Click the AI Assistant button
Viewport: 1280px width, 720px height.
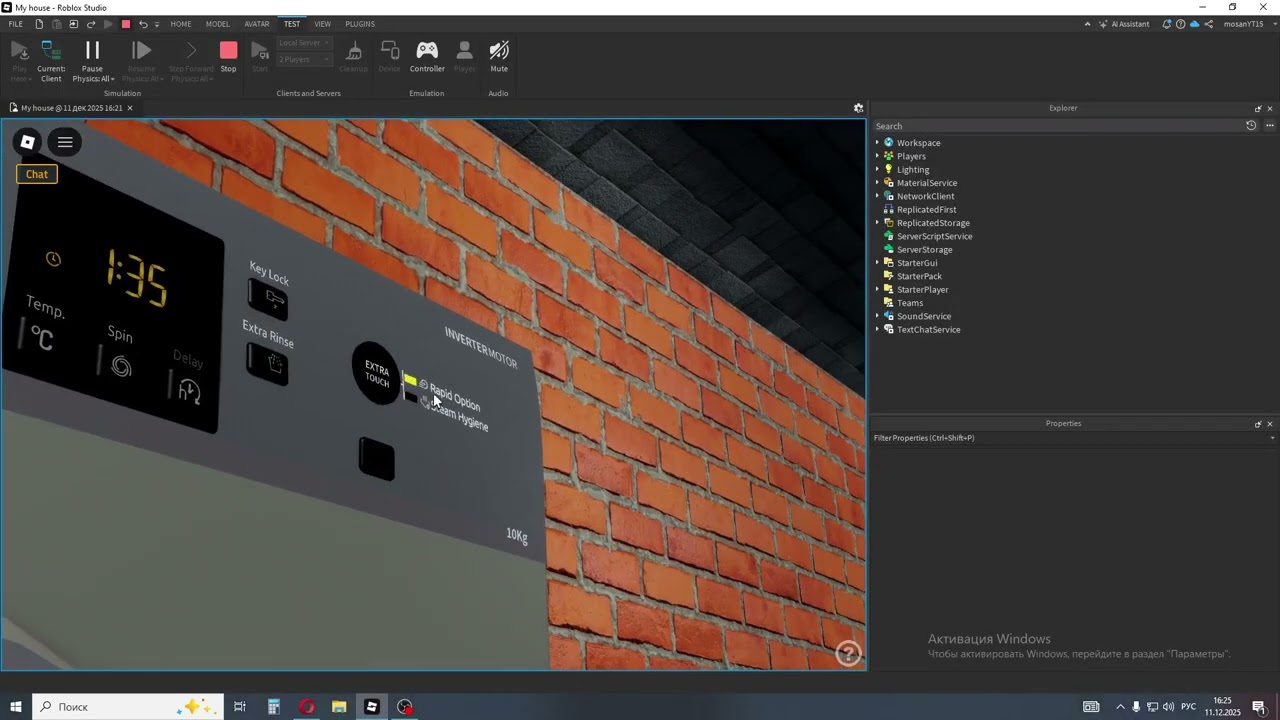tap(1124, 24)
